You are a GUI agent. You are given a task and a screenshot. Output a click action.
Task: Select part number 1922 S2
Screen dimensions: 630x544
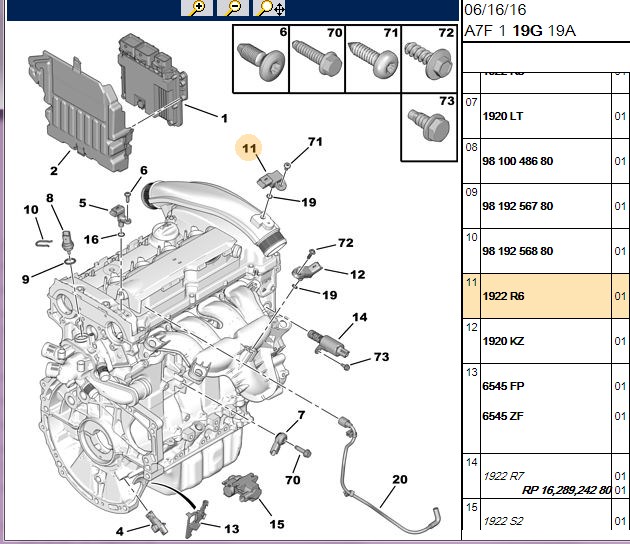pos(503,521)
